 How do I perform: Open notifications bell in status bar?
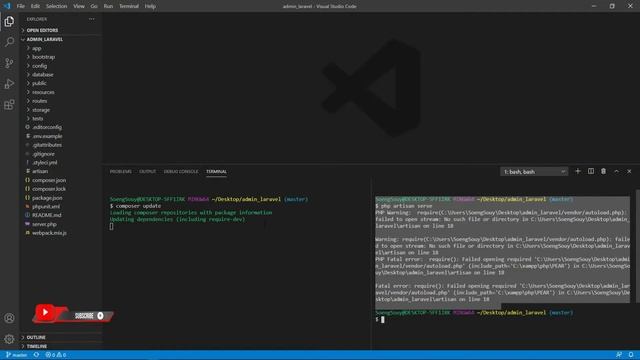point(631,355)
